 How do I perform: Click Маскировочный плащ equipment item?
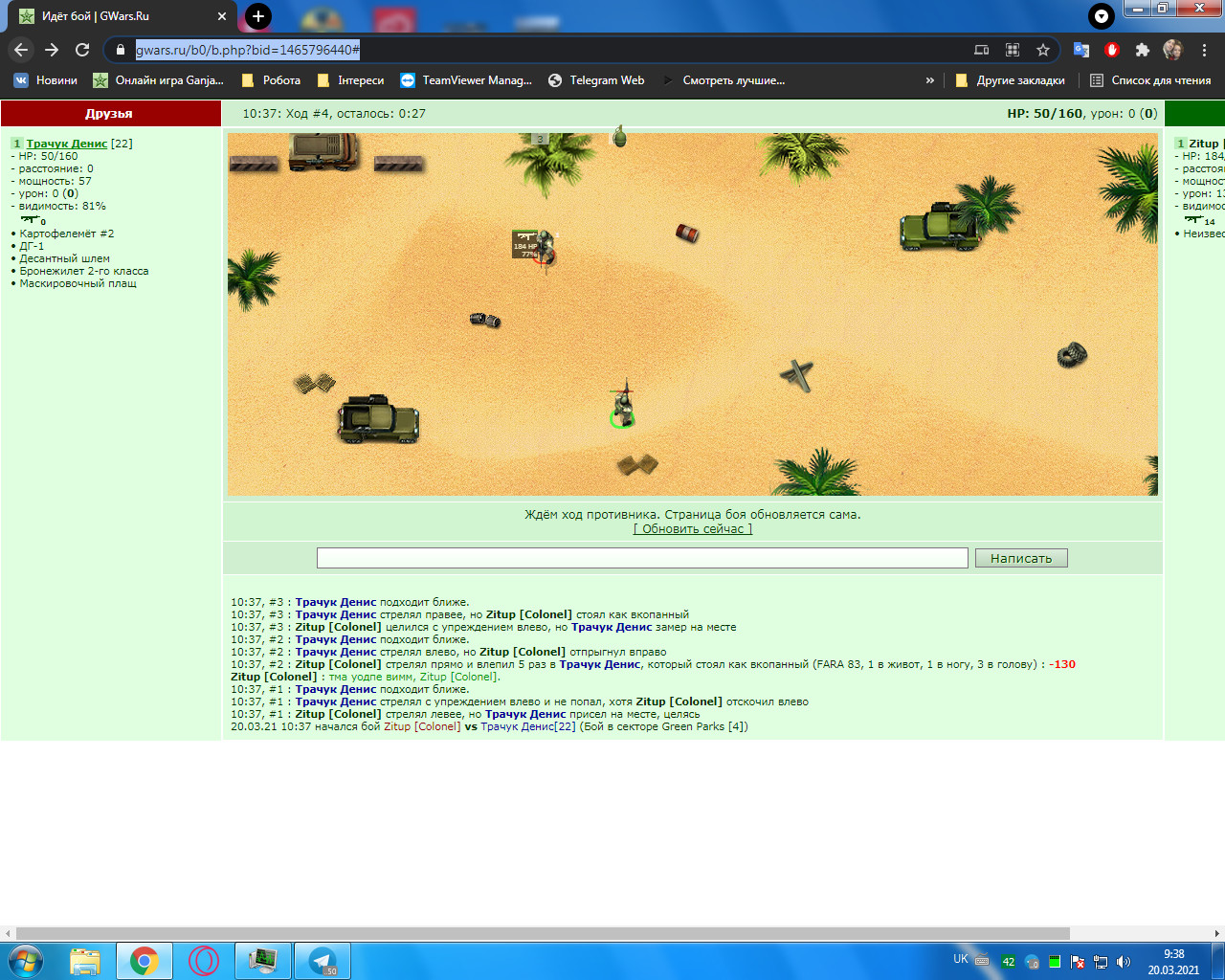pyautogui.click(x=78, y=283)
